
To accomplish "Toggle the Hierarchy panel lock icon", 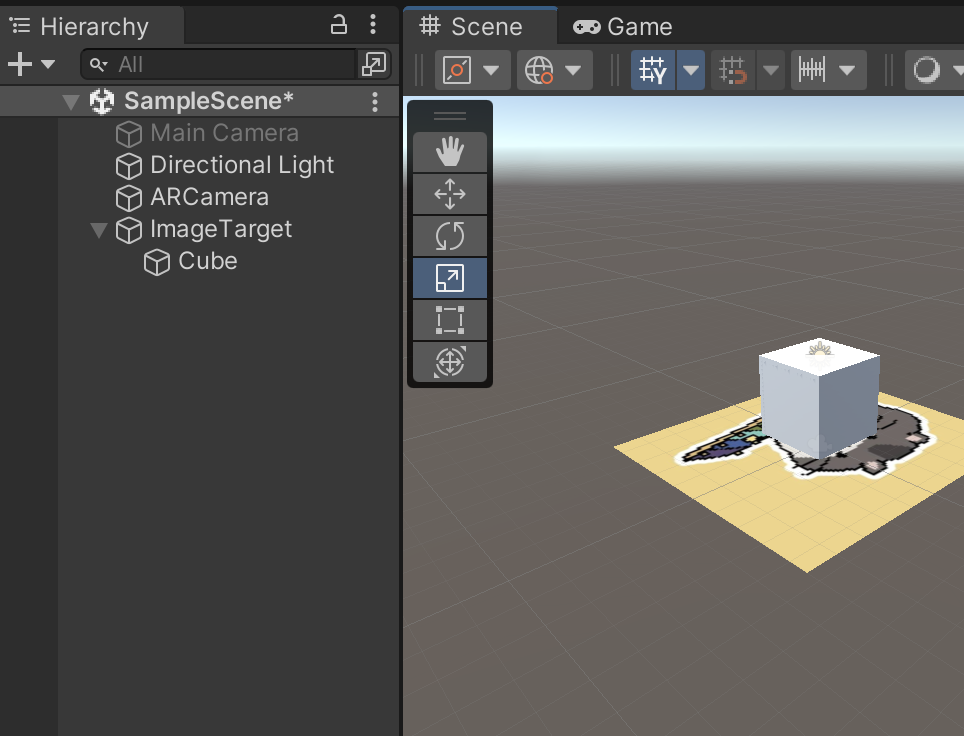I will [x=339, y=25].
